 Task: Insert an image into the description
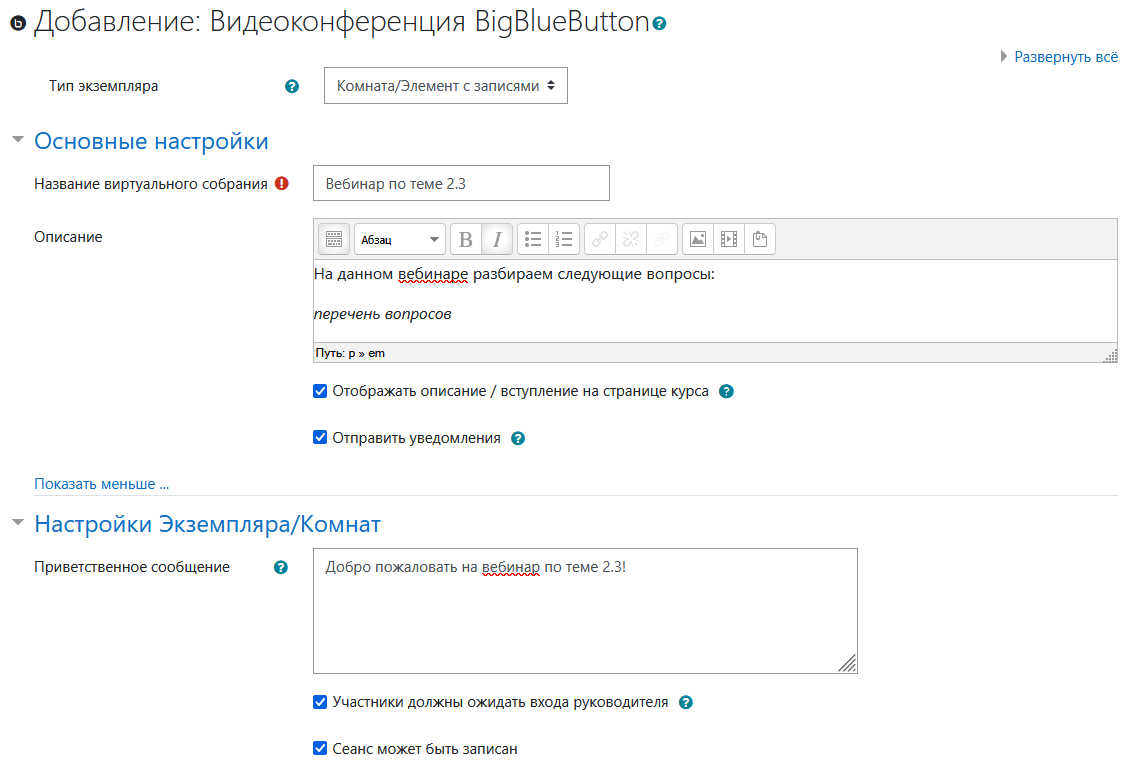pos(697,239)
